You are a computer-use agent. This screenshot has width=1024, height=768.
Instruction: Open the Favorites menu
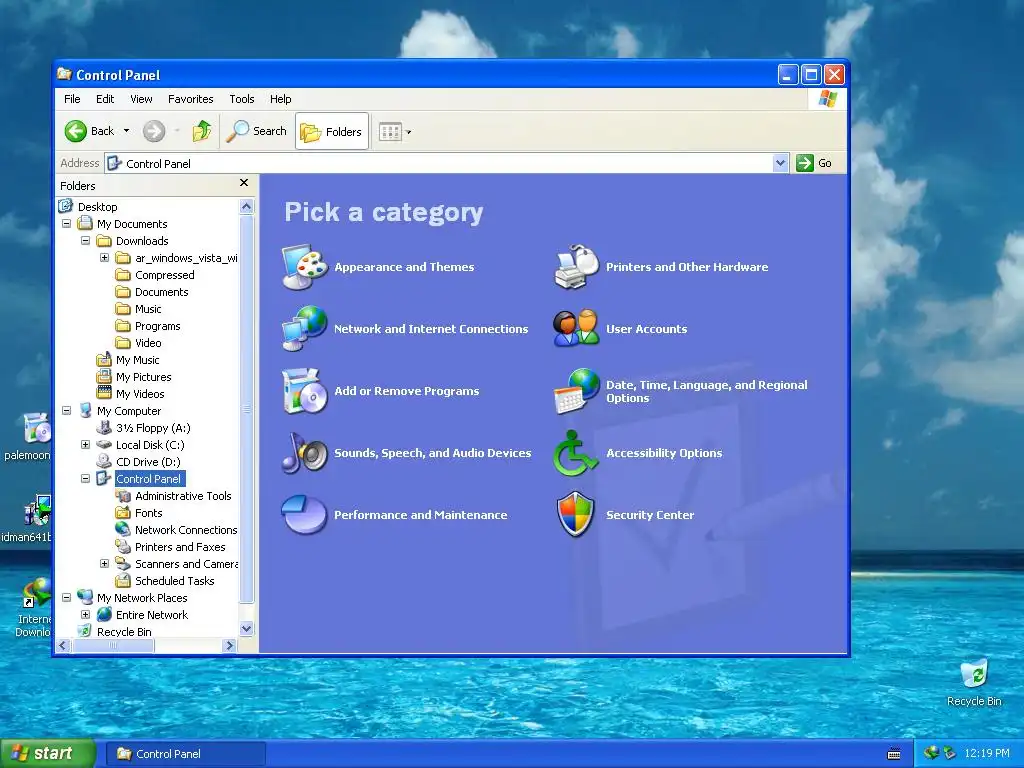(x=191, y=99)
